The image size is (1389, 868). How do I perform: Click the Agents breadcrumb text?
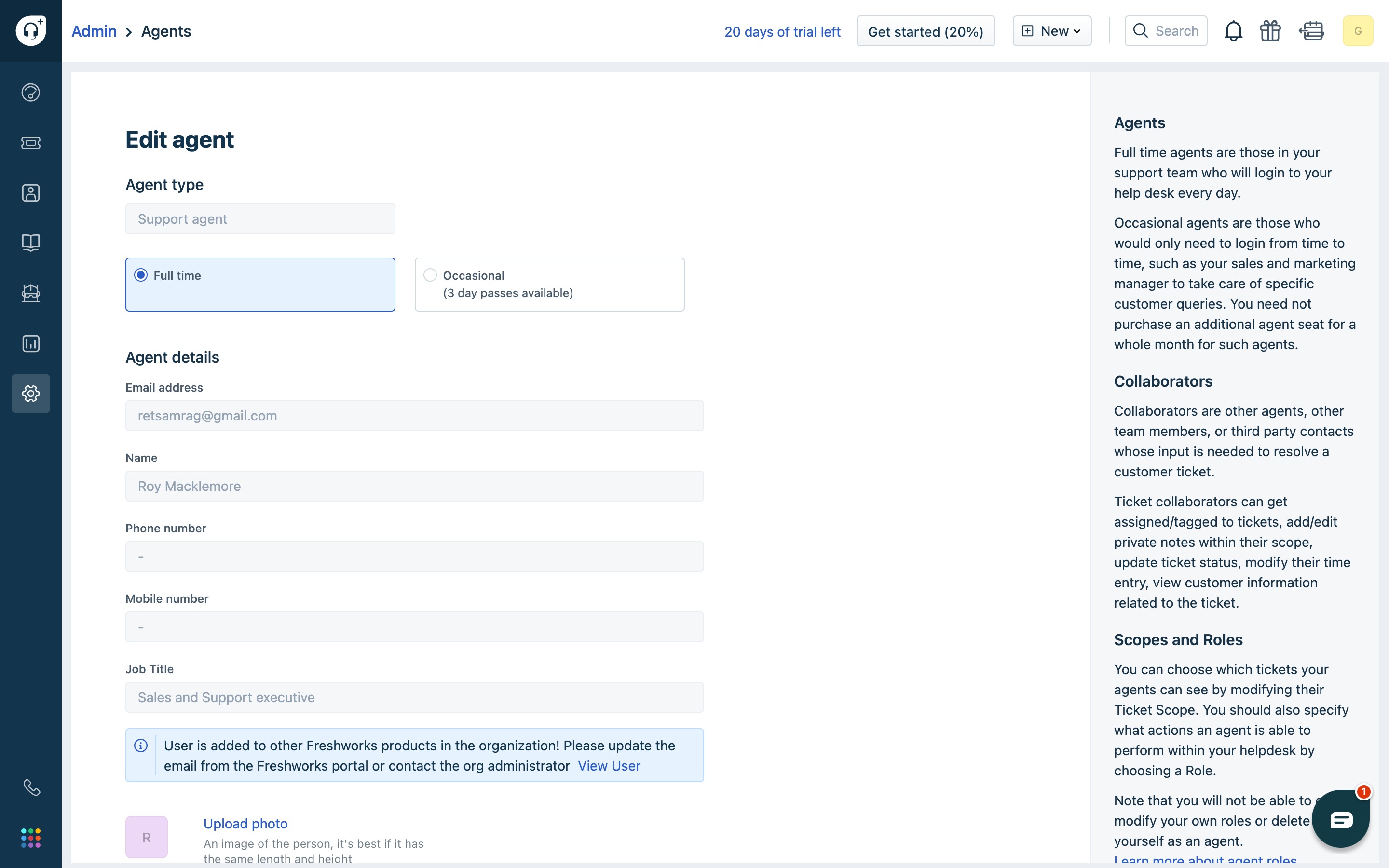point(166,31)
